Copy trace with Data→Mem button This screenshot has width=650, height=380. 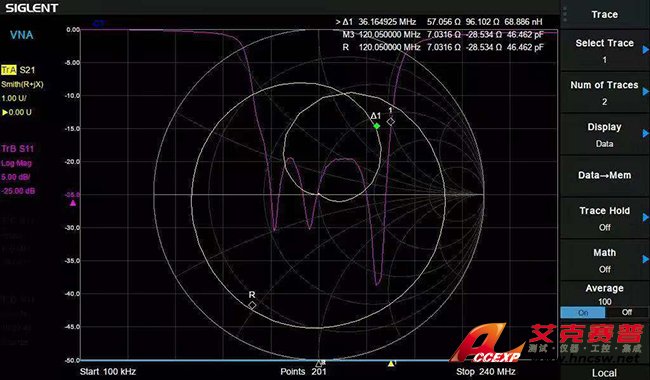click(604, 175)
